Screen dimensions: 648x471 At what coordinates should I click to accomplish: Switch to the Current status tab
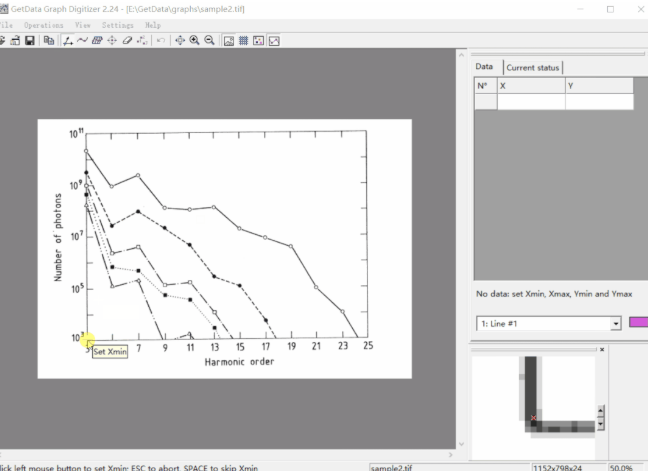[533, 68]
